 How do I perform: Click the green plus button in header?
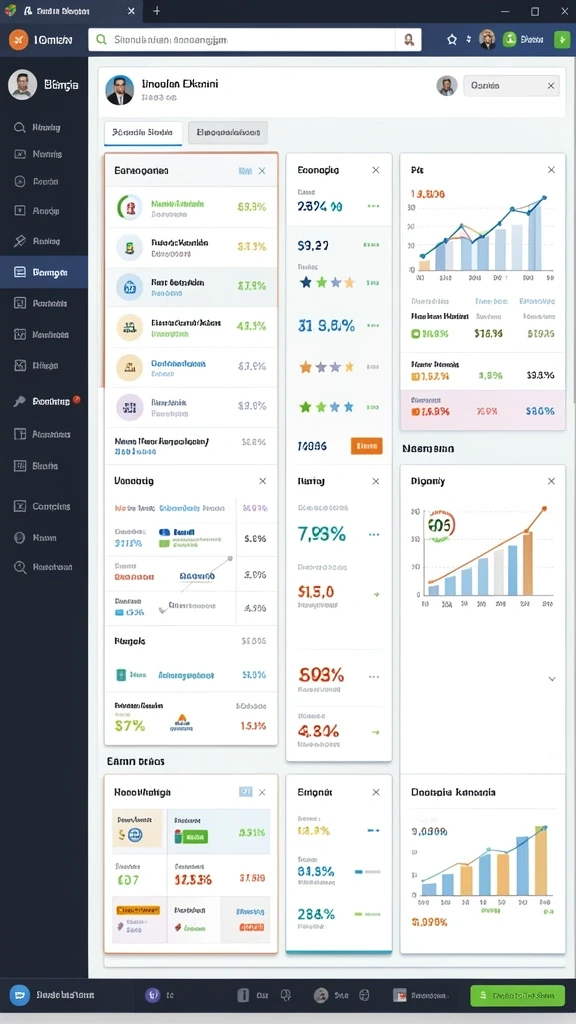coord(562,39)
